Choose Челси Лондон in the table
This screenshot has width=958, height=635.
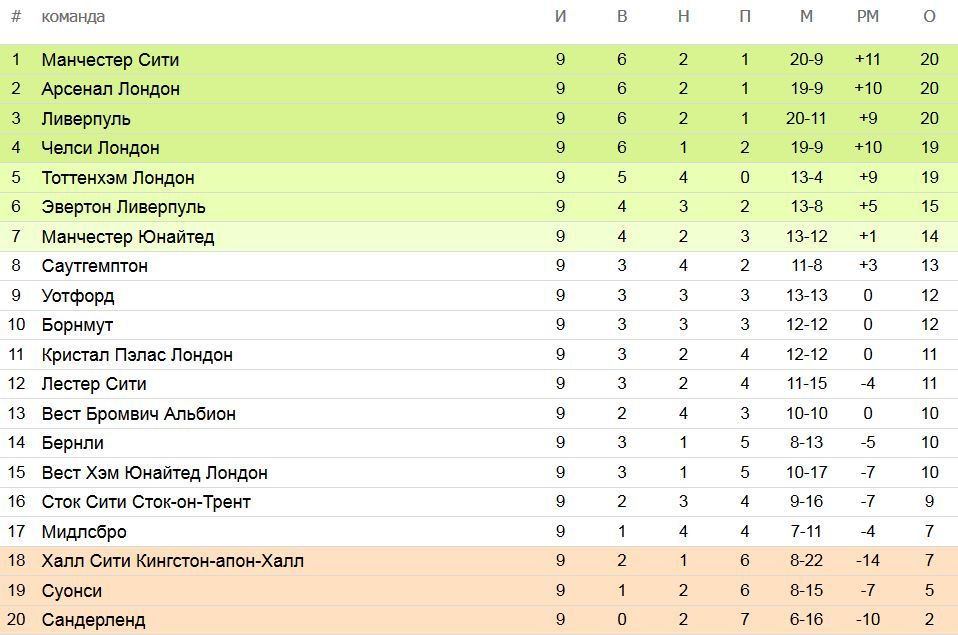click(100, 148)
